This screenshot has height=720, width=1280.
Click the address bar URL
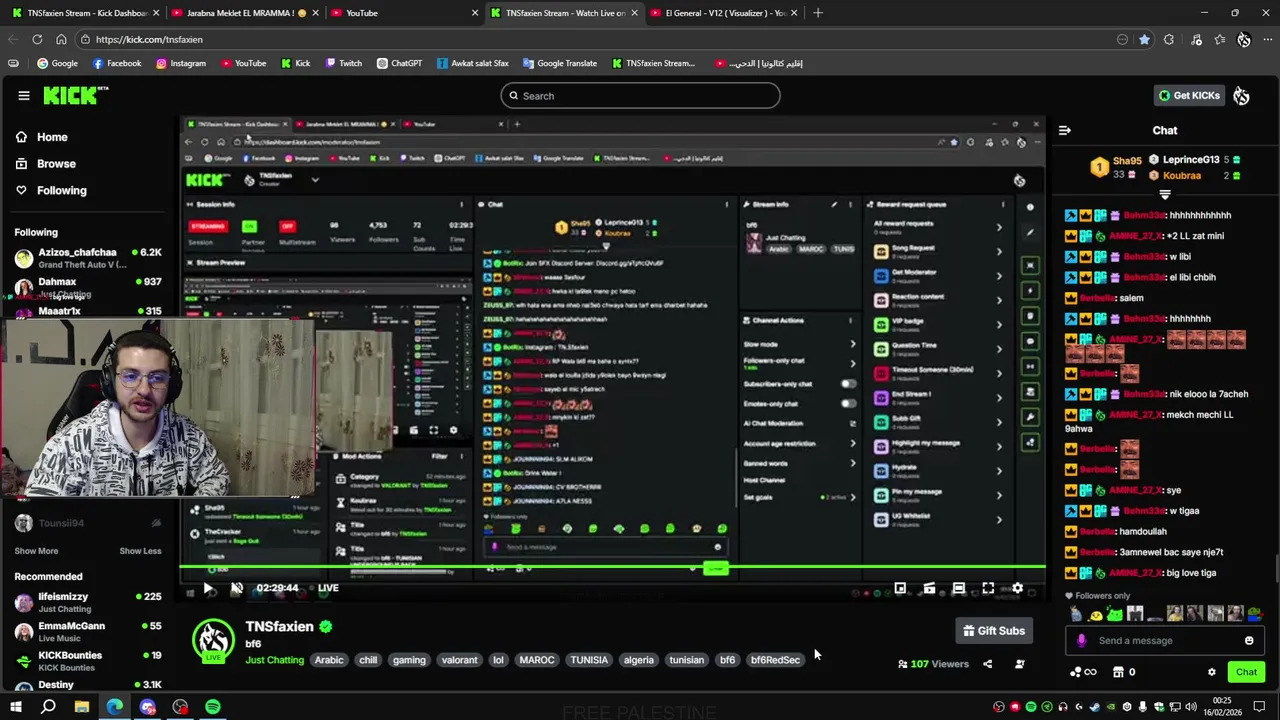coord(149,39)
